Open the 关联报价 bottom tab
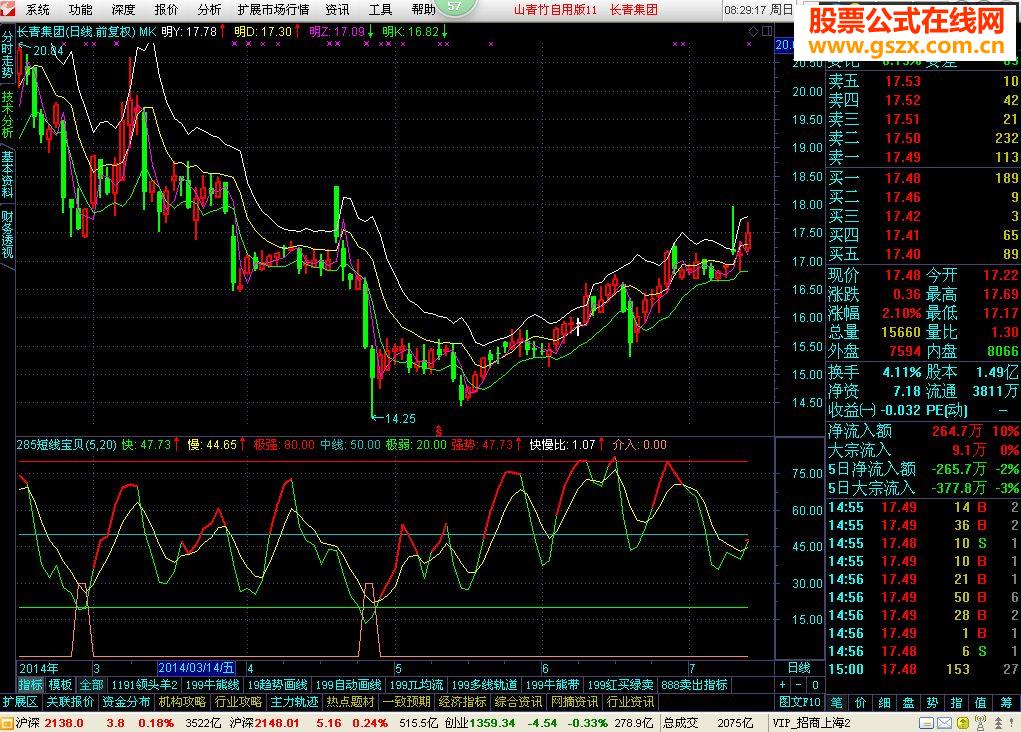The image size is (1021, 732). pos(70,702)
